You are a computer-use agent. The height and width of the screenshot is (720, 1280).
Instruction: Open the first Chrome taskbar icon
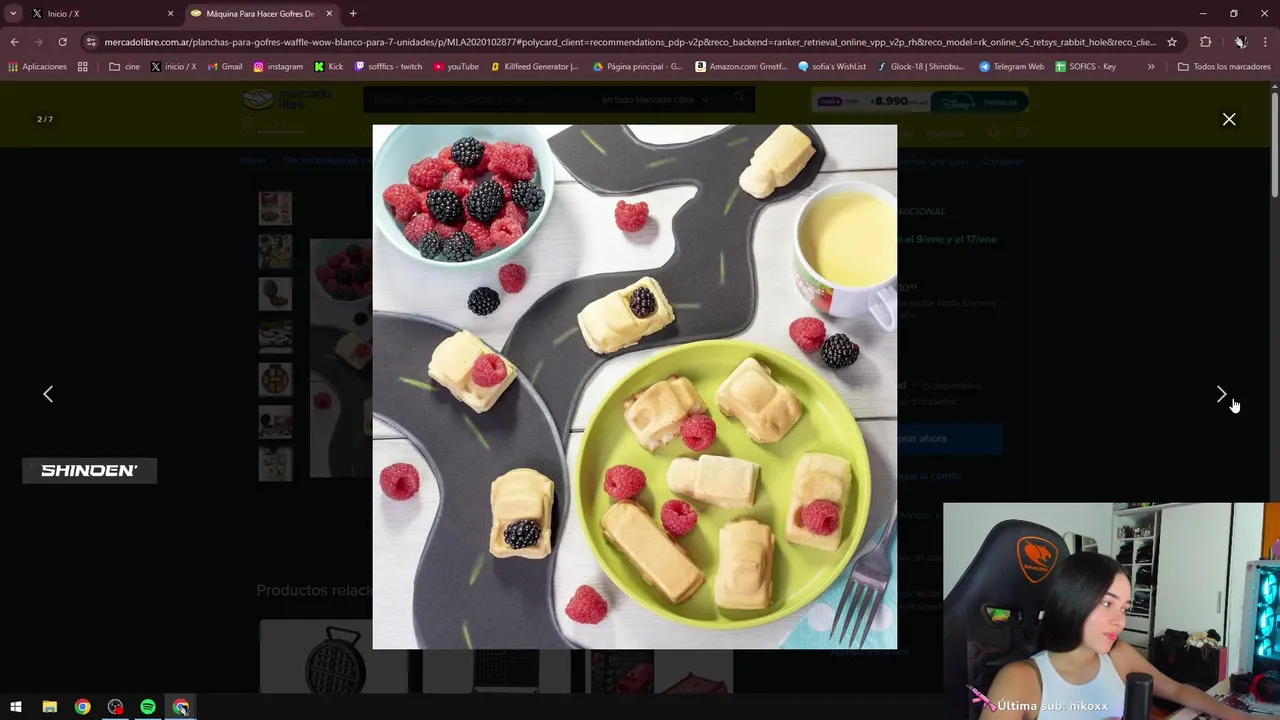pyautogui.click(x=82, y=707)
